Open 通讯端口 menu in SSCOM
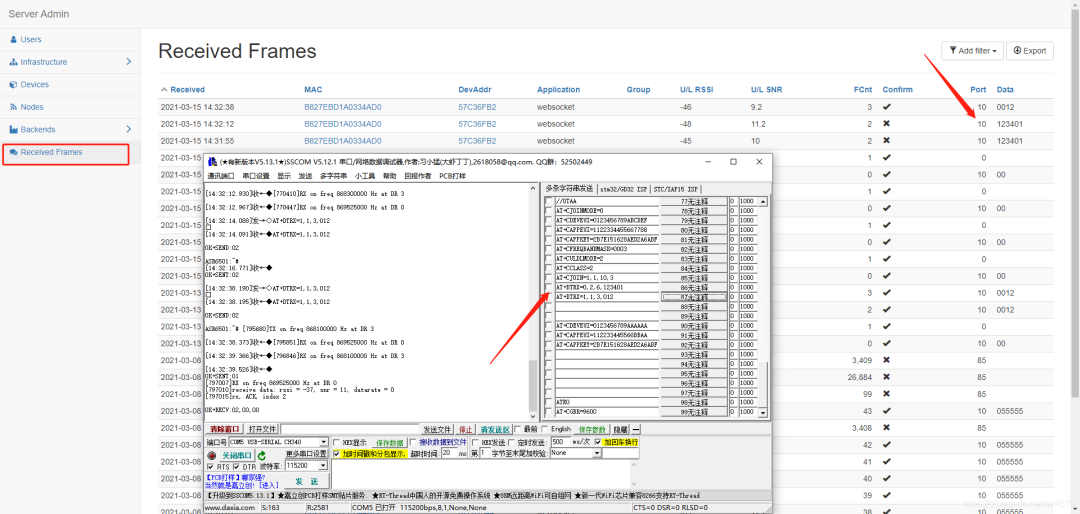Screen dimensions: 1080x514 point(221,176)
